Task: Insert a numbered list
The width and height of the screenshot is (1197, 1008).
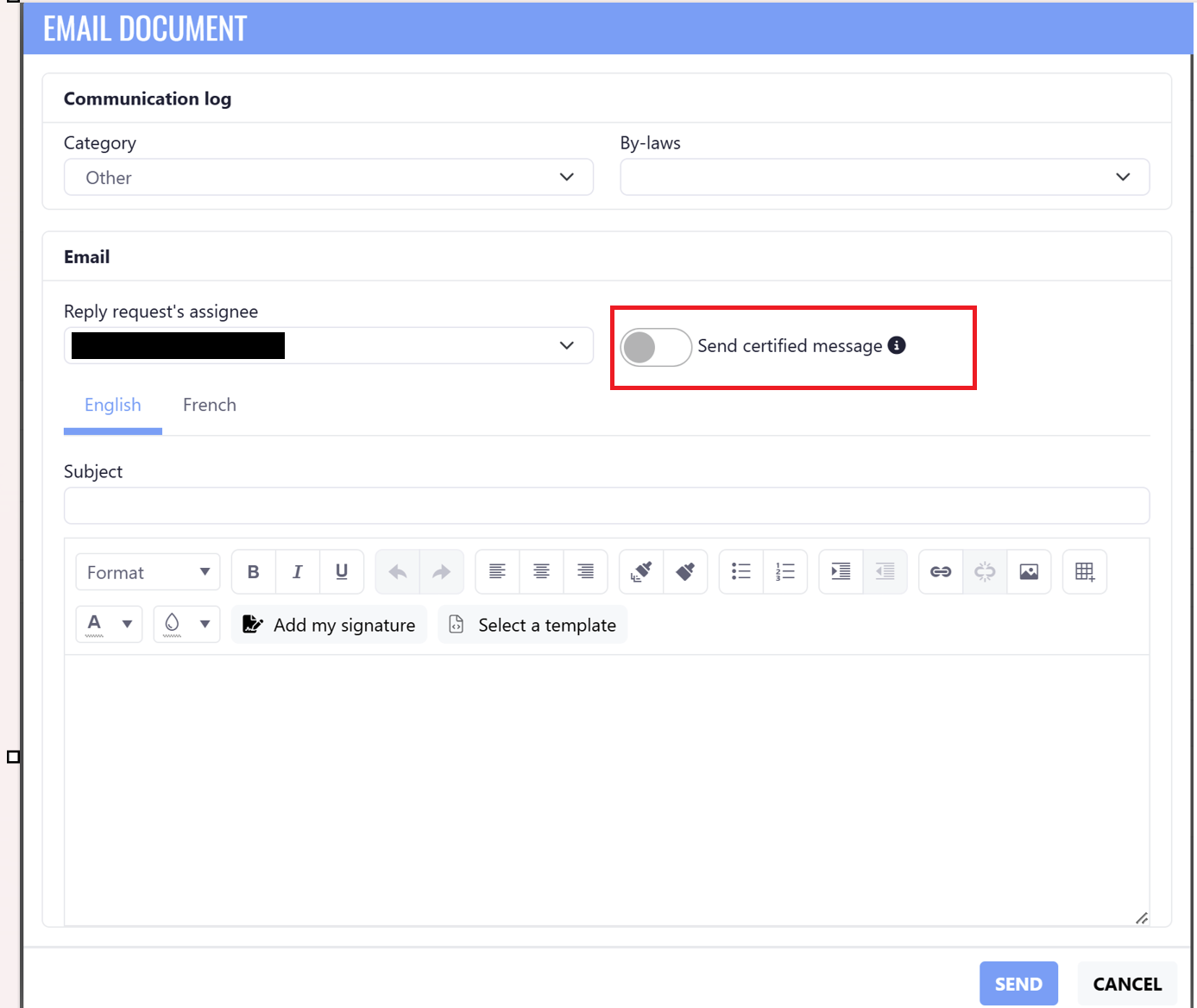Action: click(785, 571)
